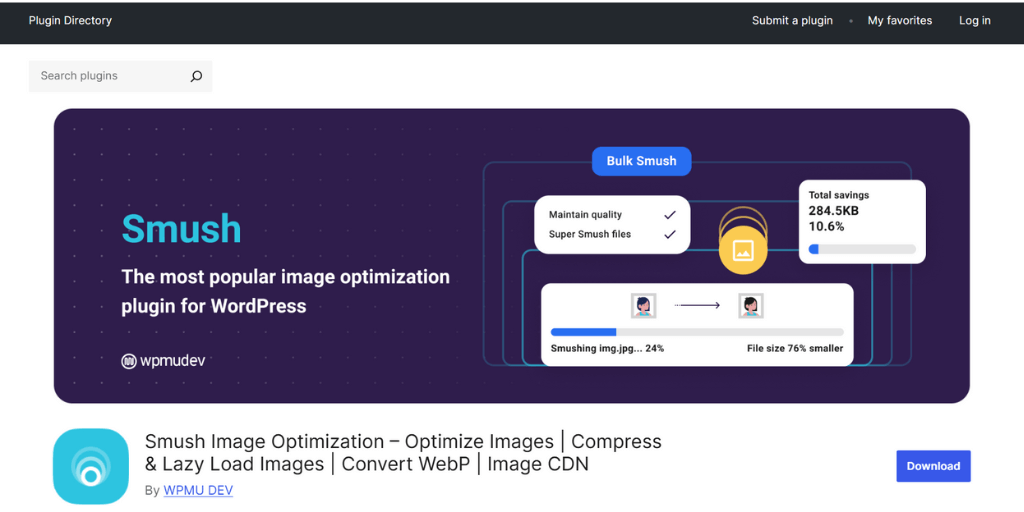Click the wpmudev logo in banner

[163, 360]
